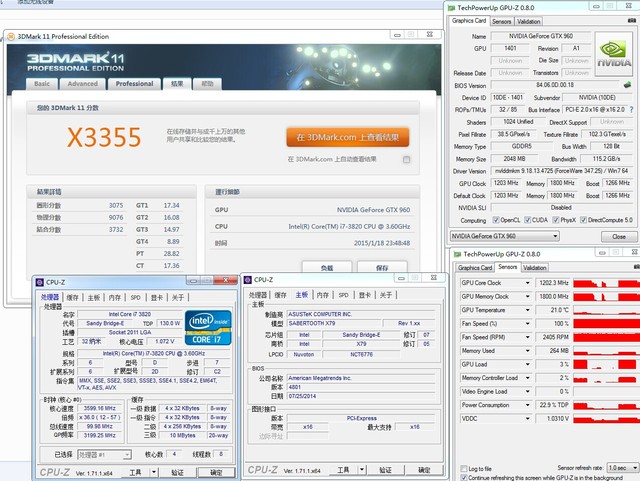Open Sensors tab in upper GPU-Z

point(502,21)
